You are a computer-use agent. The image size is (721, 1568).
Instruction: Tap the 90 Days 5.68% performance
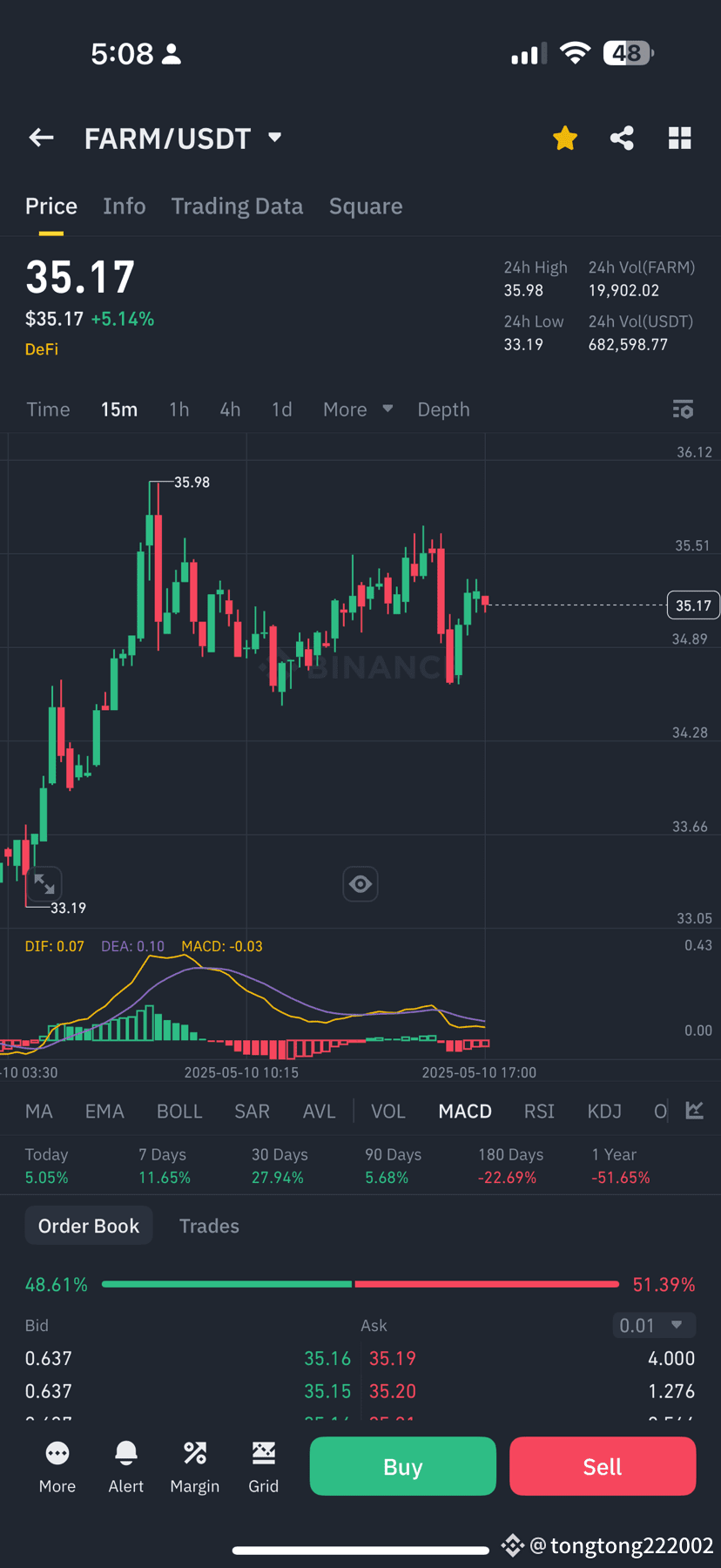393,1166
